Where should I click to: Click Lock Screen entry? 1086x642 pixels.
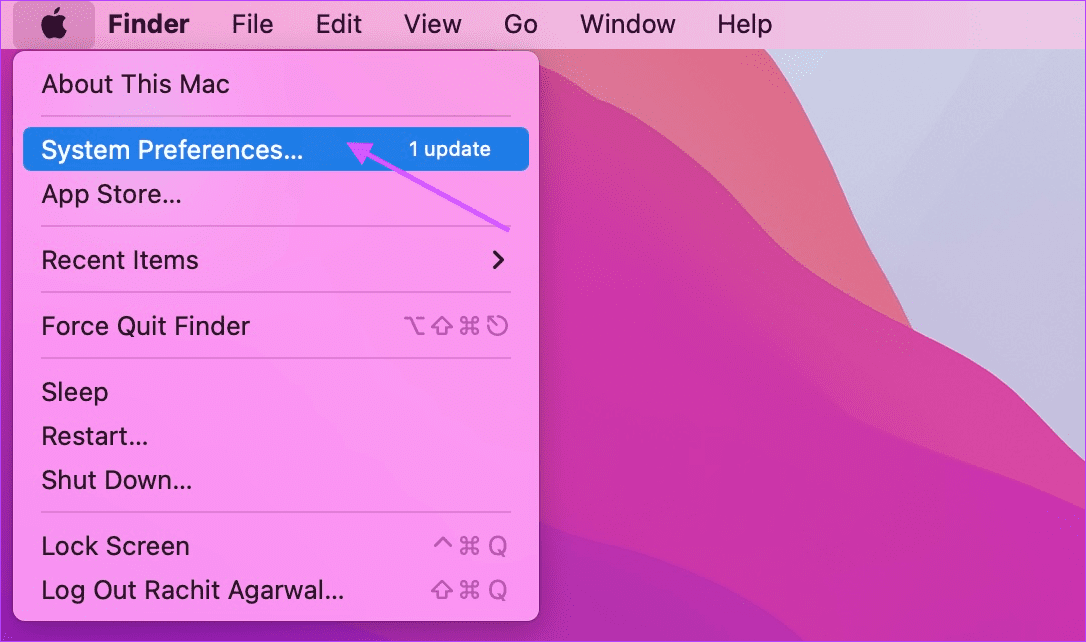point(276,546)
